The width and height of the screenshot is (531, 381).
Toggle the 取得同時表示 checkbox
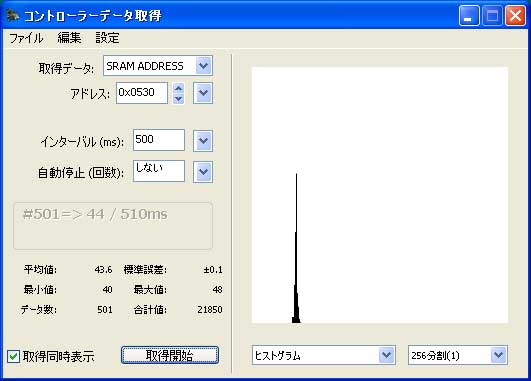click(x=14, y=356)
